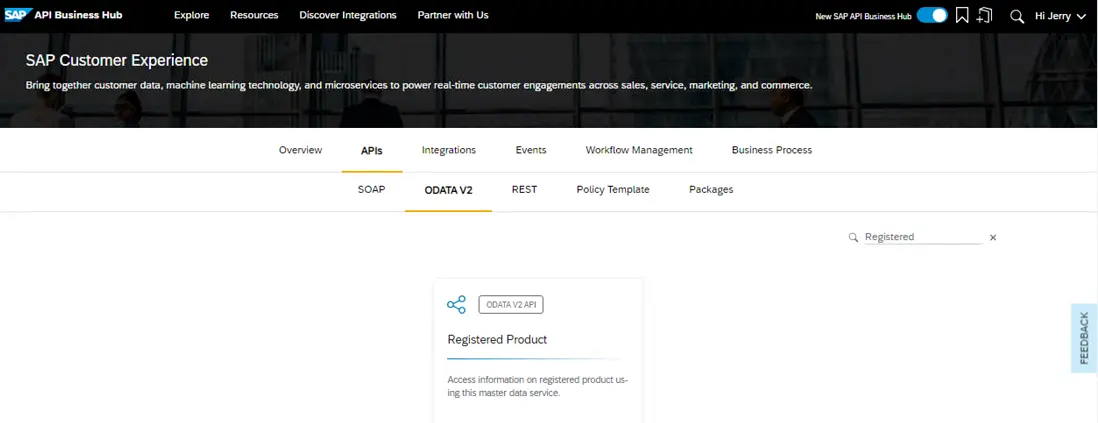Switch to the Overview tab
Viewport: 1098px width, 423px height.
(x=300, y=150)
